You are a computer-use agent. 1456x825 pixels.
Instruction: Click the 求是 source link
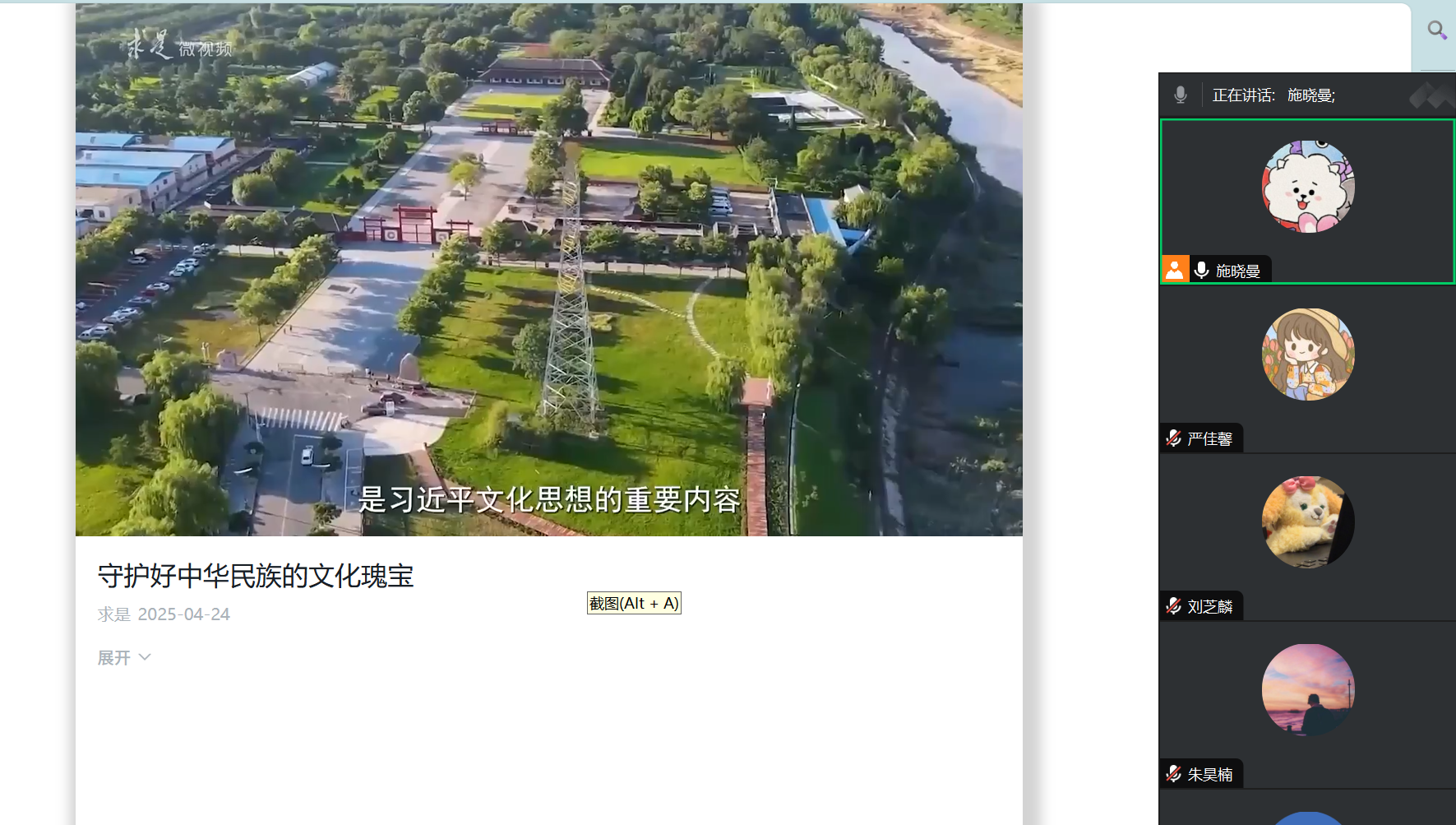click(113, 614)
